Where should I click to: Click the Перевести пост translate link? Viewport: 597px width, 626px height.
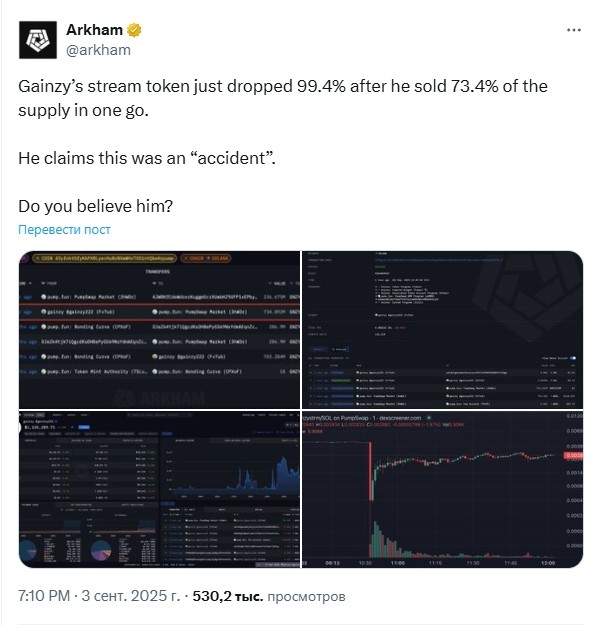click(64, 230)
